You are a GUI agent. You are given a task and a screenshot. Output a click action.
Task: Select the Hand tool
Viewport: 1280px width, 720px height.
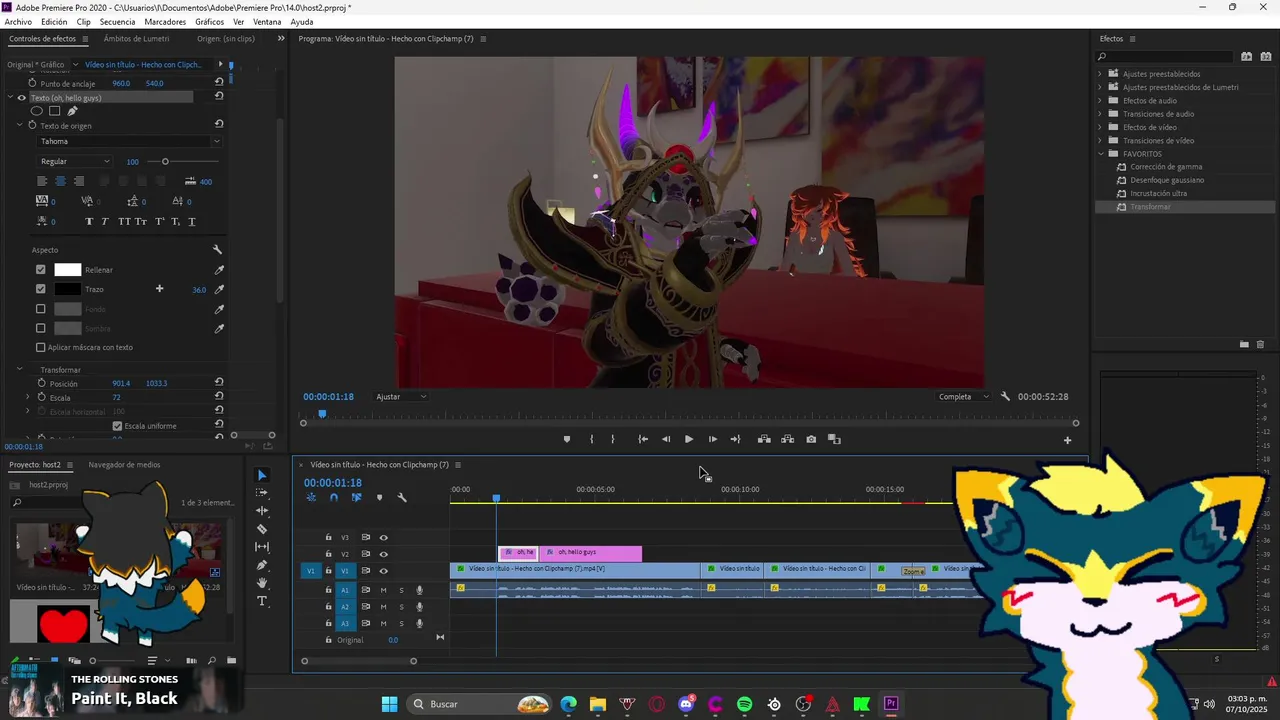pos(262,583)
